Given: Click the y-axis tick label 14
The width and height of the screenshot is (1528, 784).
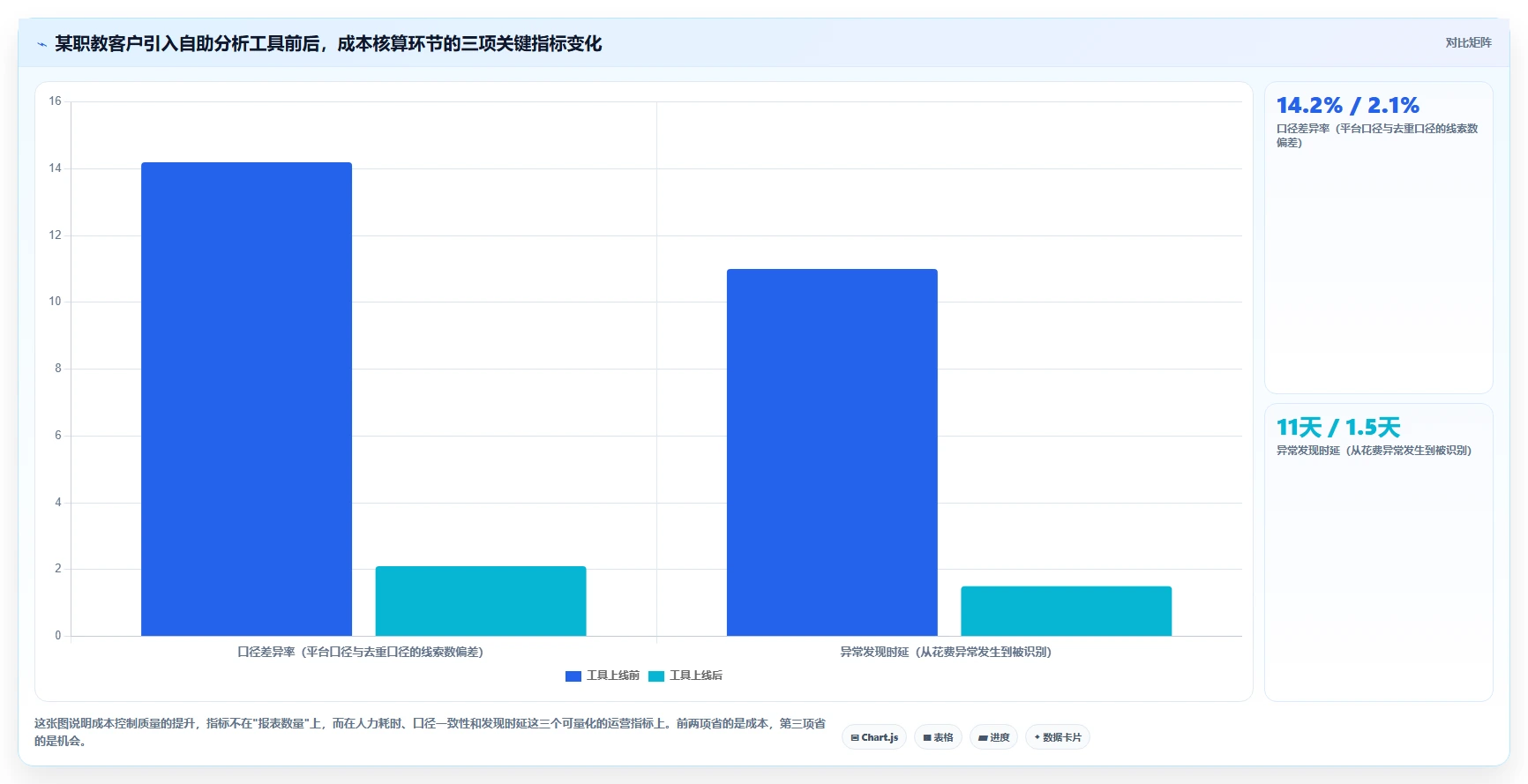Looking at the screenshot, I should pyautogui.click(x=55, y=168).
